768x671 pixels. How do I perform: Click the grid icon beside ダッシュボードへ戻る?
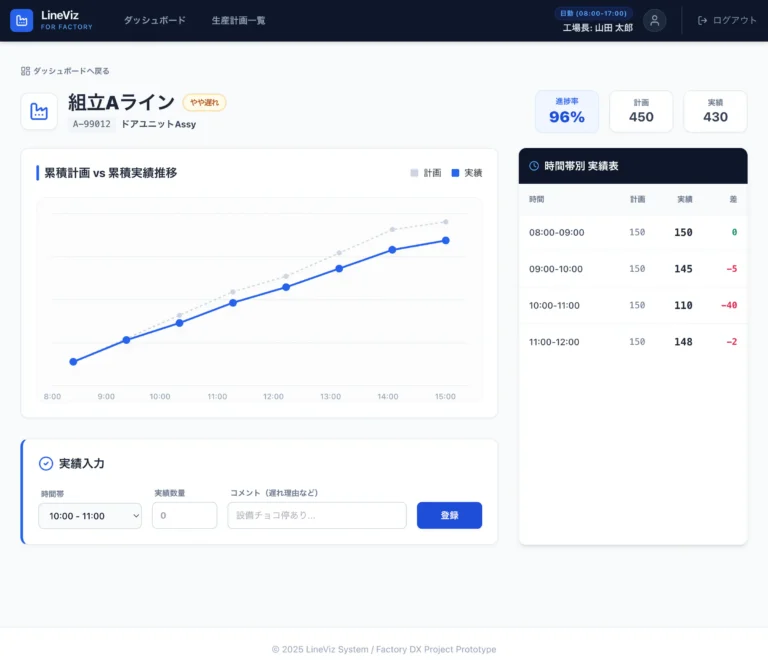(x=25, y=71)
